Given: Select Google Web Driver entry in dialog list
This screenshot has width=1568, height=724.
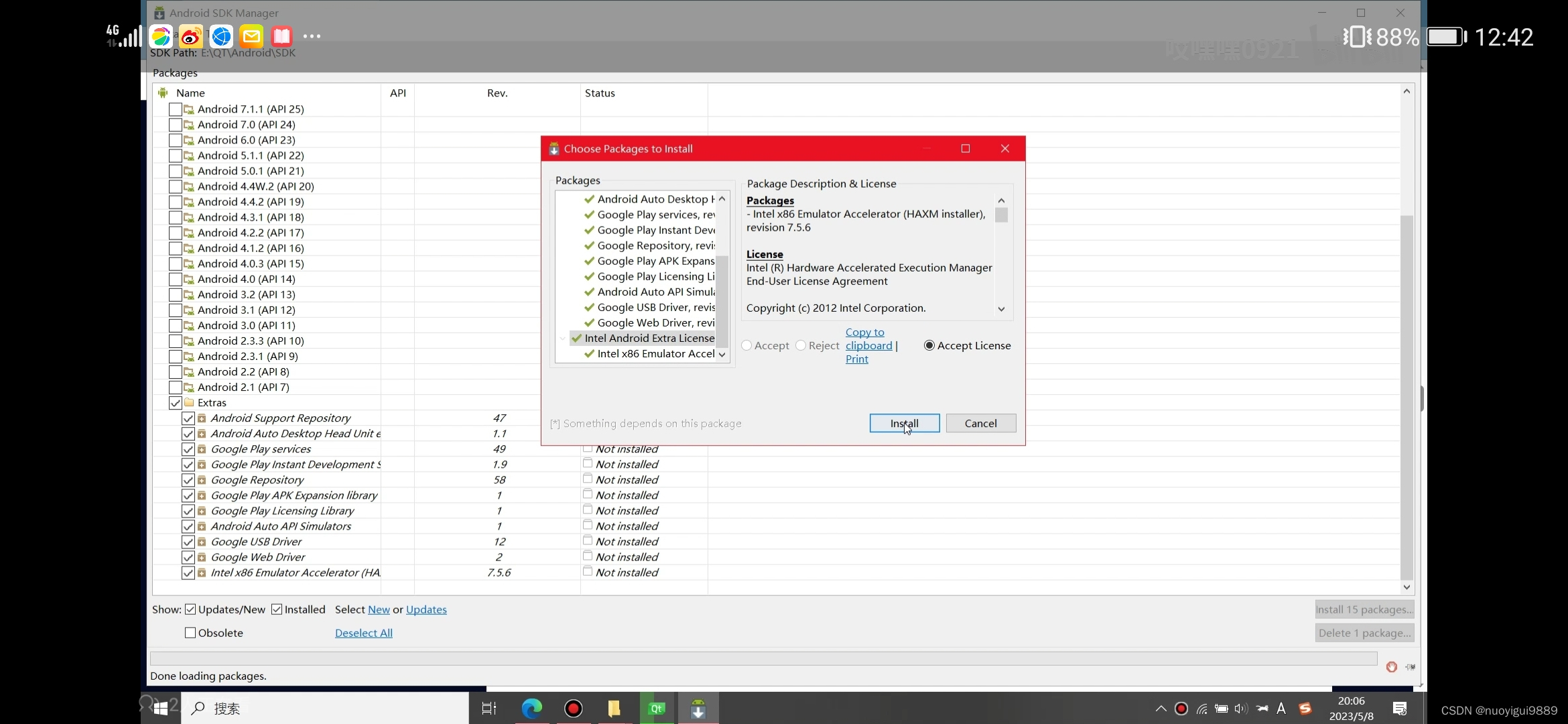Looking at the screenshot, I should 649,322.
